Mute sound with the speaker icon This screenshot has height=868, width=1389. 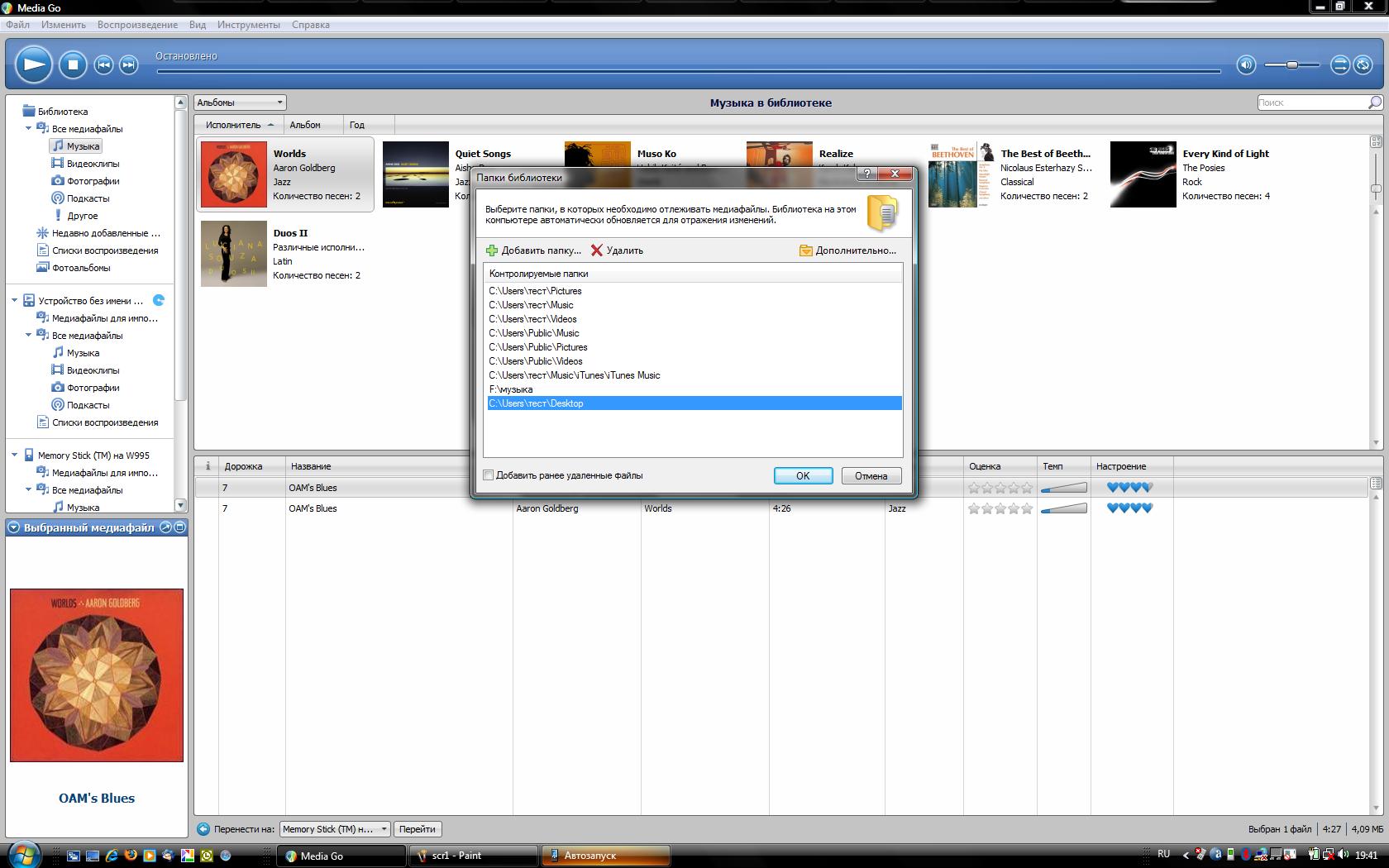(x=1246, y=64)
